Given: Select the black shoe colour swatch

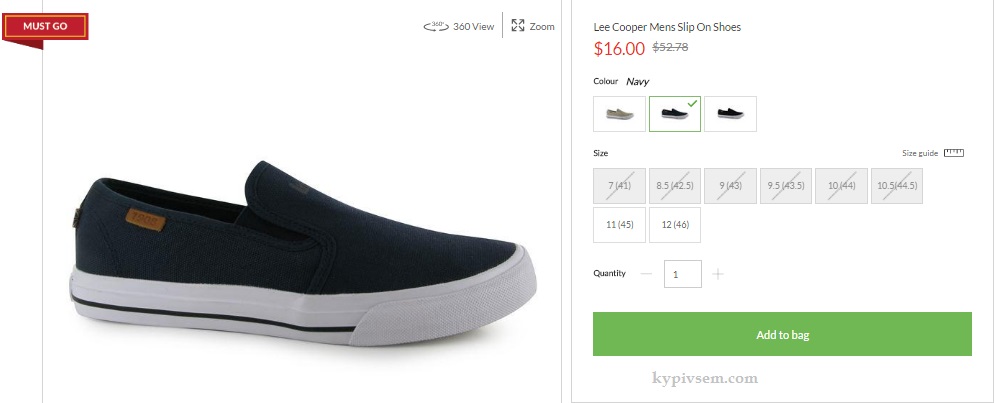Looking at the screenshot, I should click(x=730, y=114).
